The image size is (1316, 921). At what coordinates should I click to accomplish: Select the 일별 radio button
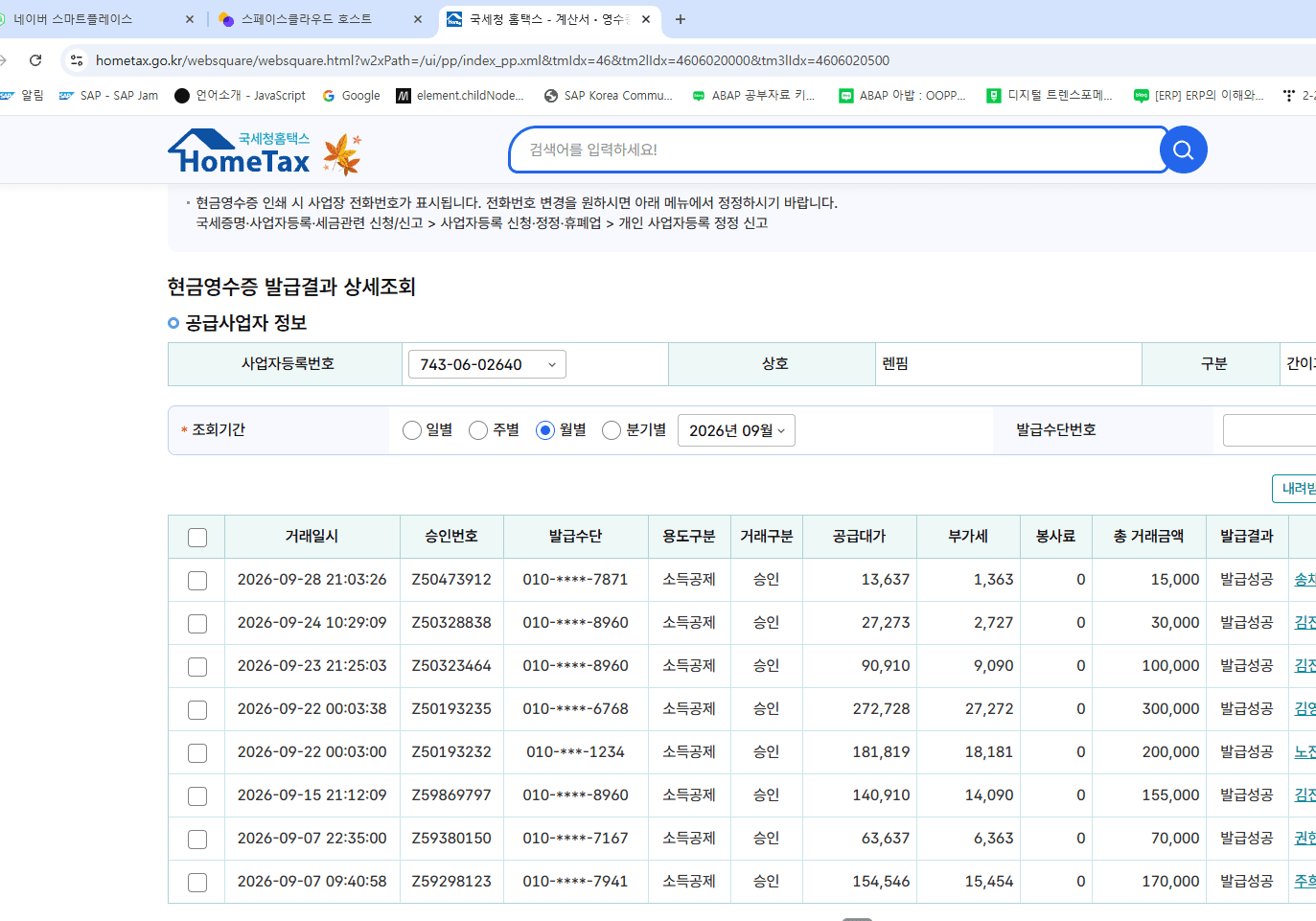[412, 430]
